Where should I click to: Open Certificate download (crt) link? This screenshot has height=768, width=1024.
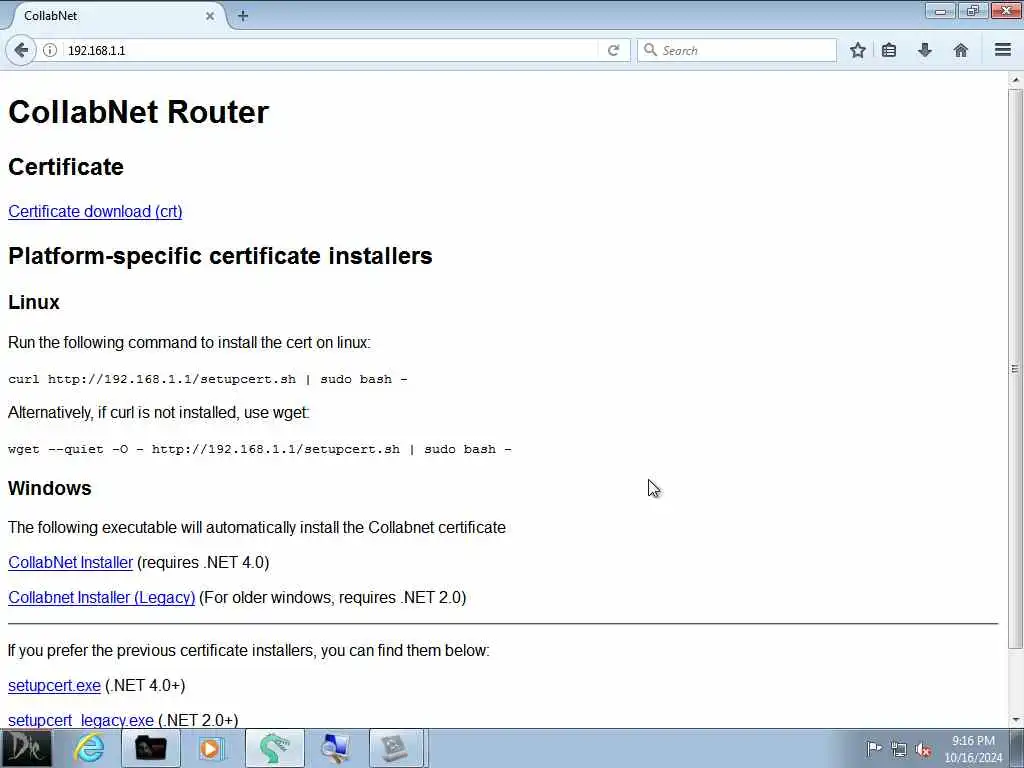point(95,212)
